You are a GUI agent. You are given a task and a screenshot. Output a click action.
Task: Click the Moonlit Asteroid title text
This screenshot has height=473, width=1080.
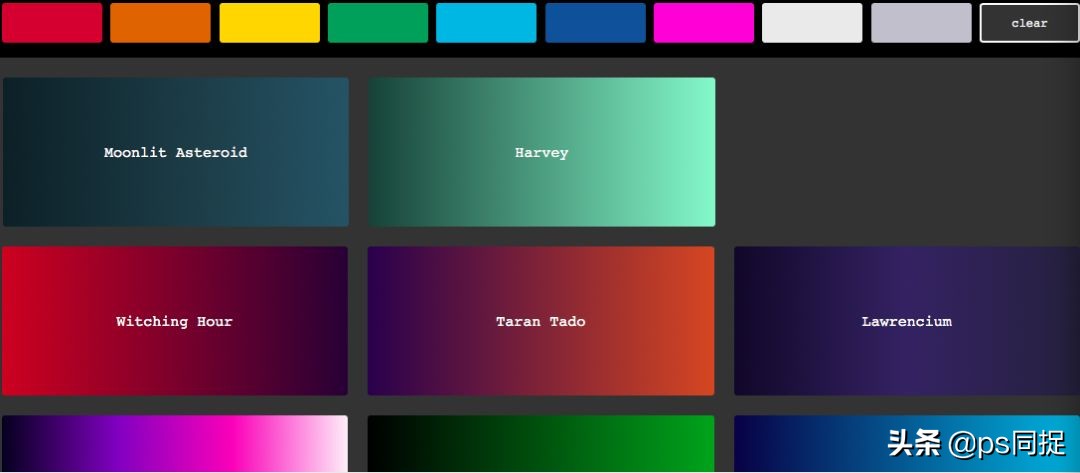click(176, 152)
